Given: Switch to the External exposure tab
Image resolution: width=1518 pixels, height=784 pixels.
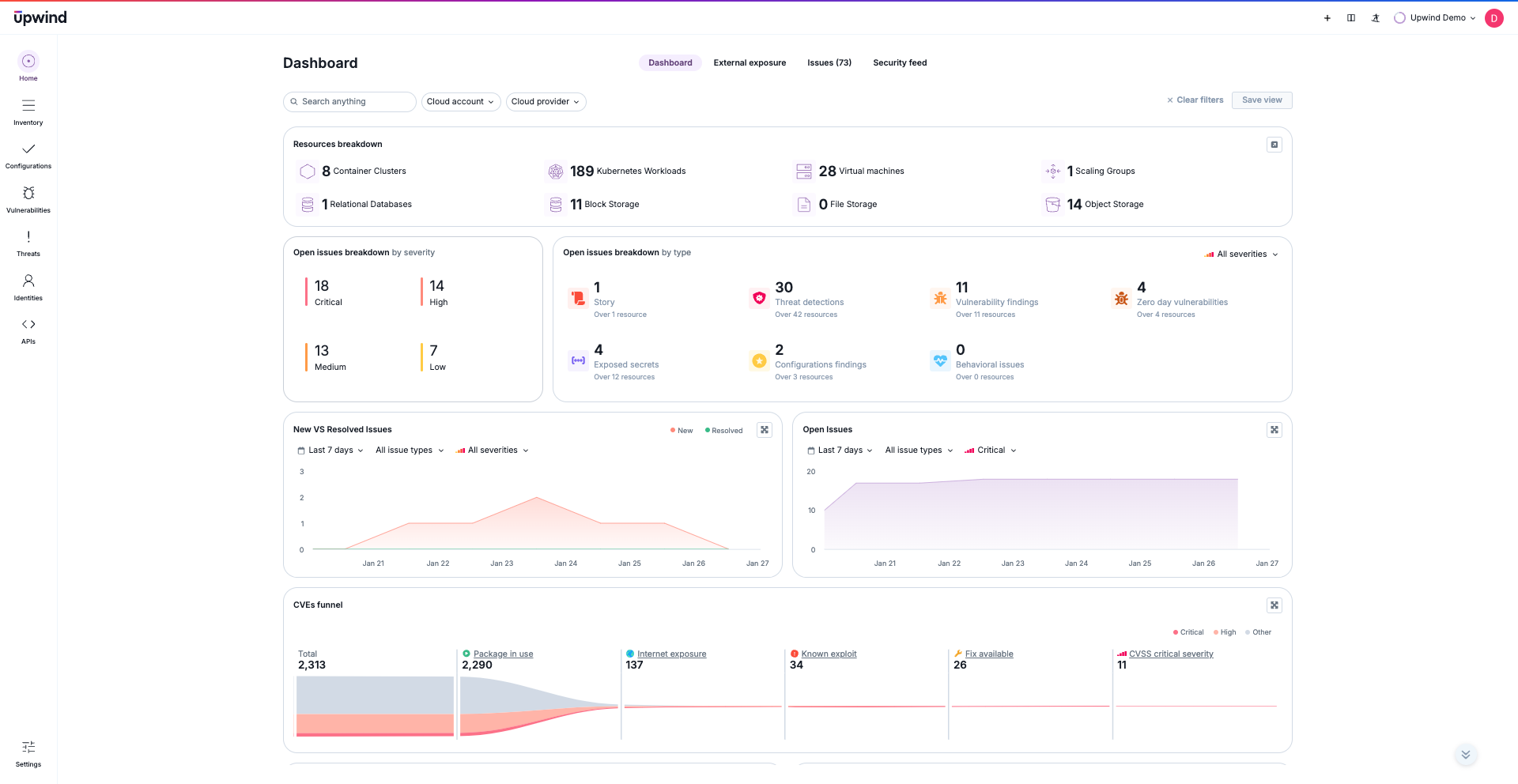Looking at the screenshot, I should point(750,63).
